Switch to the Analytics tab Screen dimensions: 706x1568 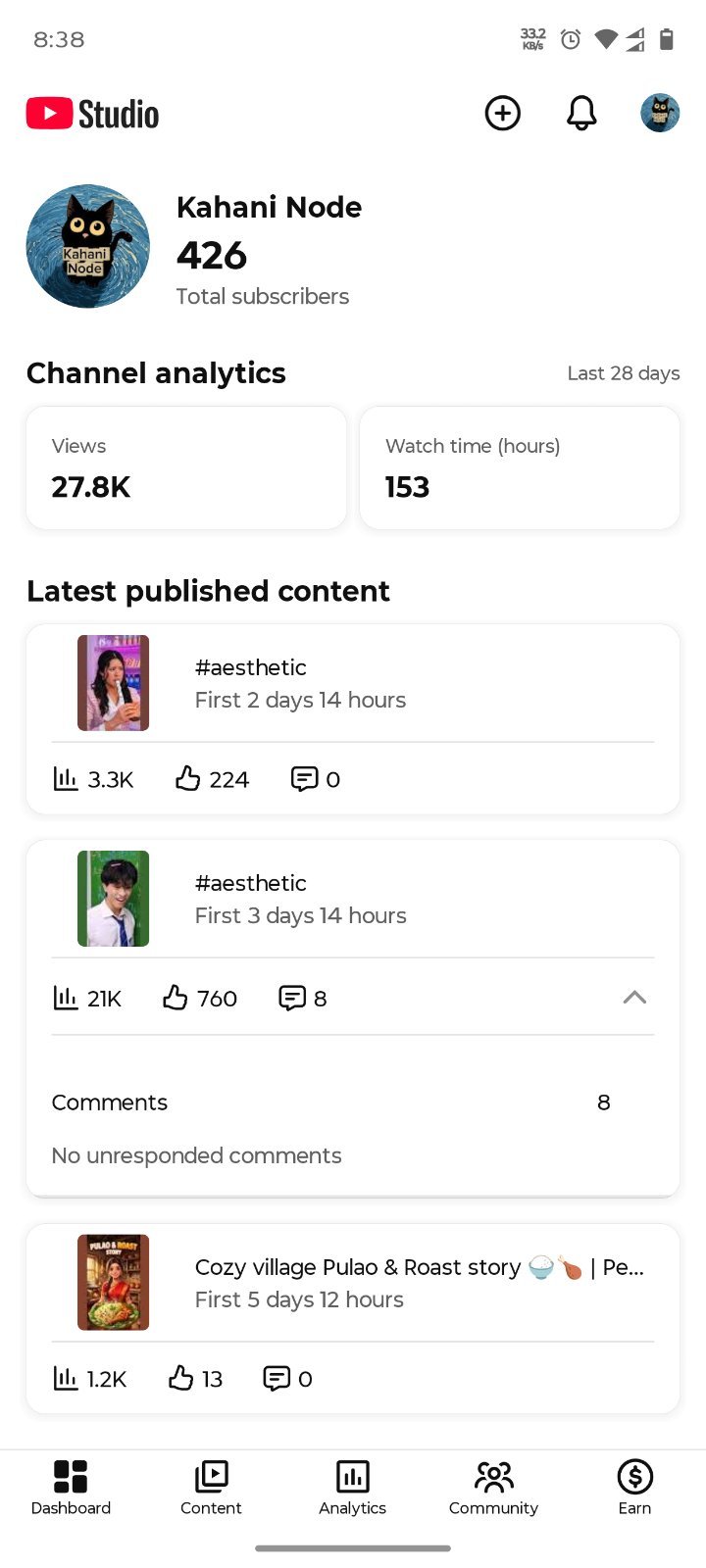pos(353,1488)
